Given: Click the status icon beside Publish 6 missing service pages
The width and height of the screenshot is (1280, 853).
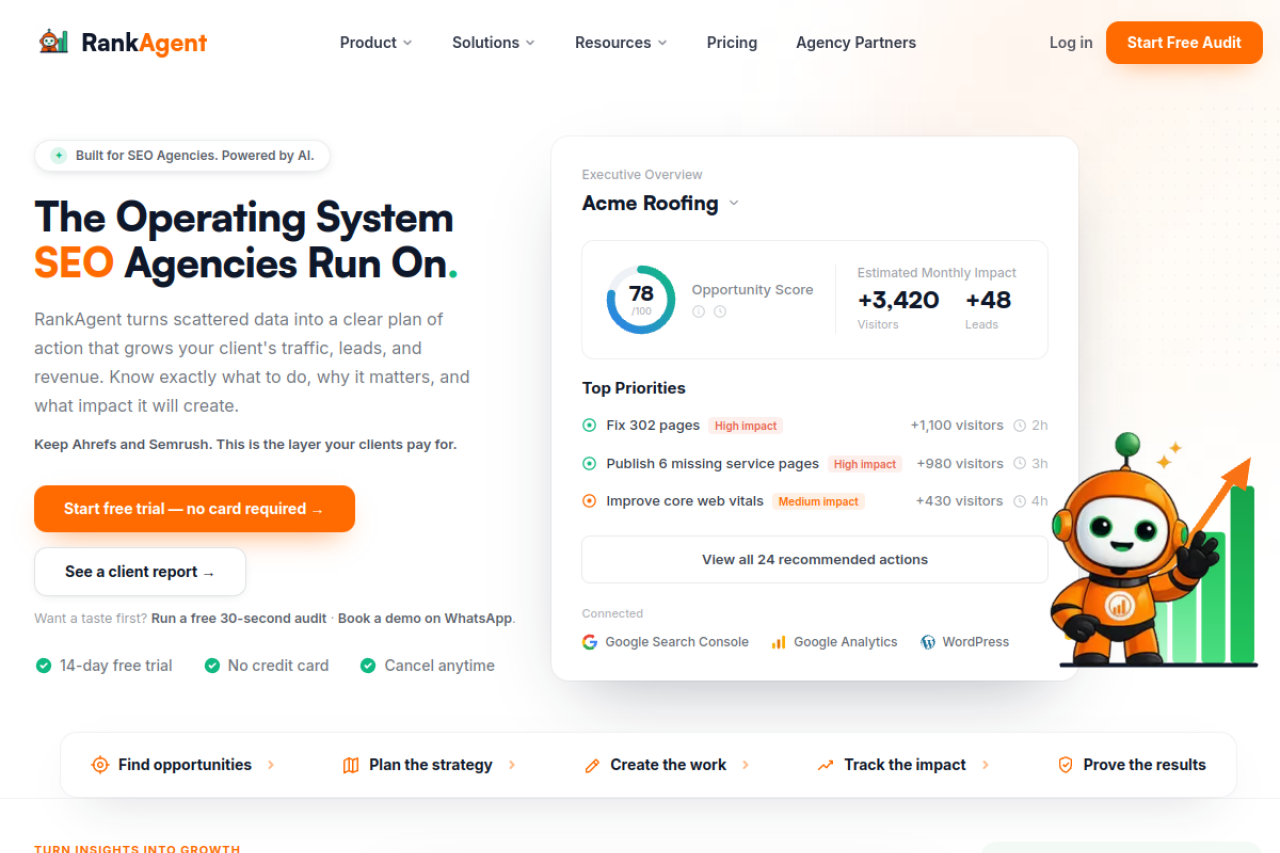Looking at the screenshot, I should coord(589,464).
